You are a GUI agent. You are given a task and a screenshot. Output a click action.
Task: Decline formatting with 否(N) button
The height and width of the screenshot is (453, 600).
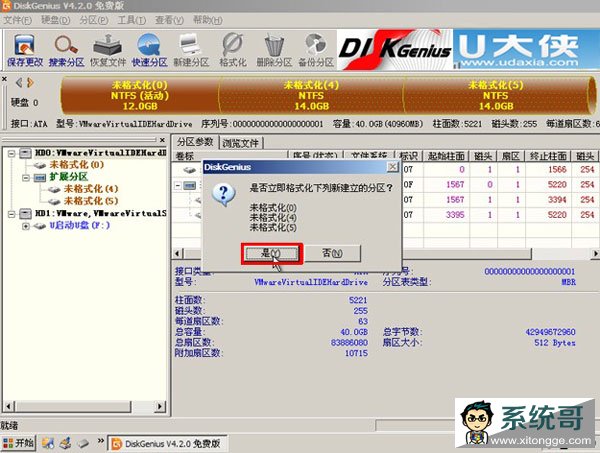click(332, 253)
